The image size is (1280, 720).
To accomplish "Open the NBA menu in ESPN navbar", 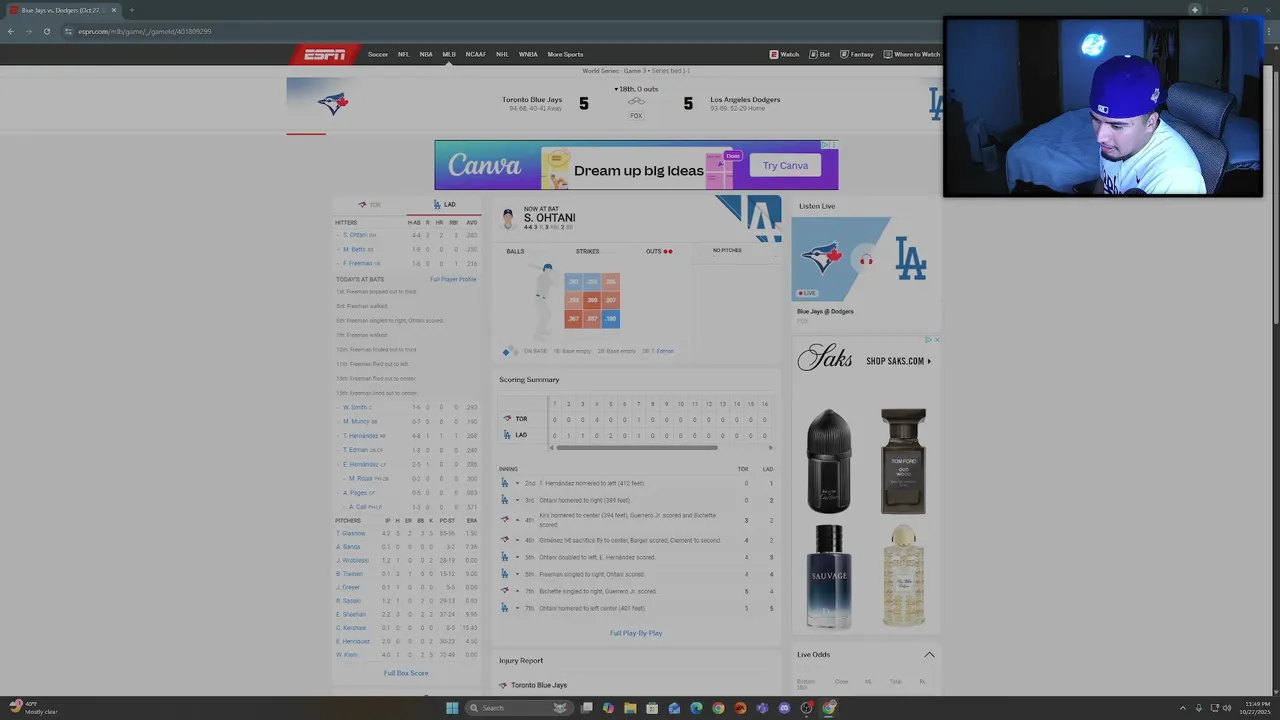I will point(426,54).
